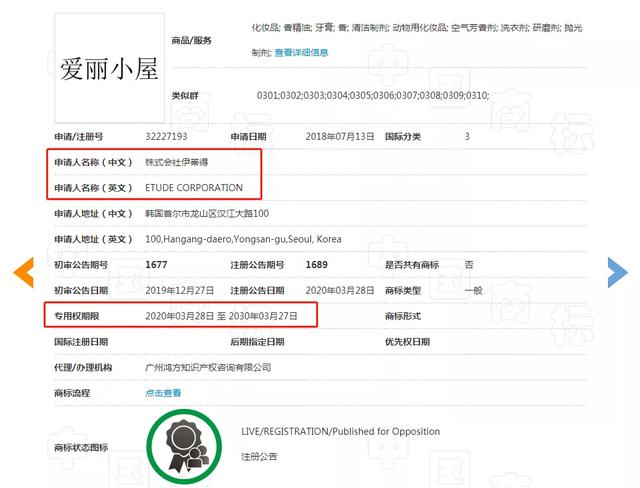Select the 初审公告期号 label

coord(81,265)
